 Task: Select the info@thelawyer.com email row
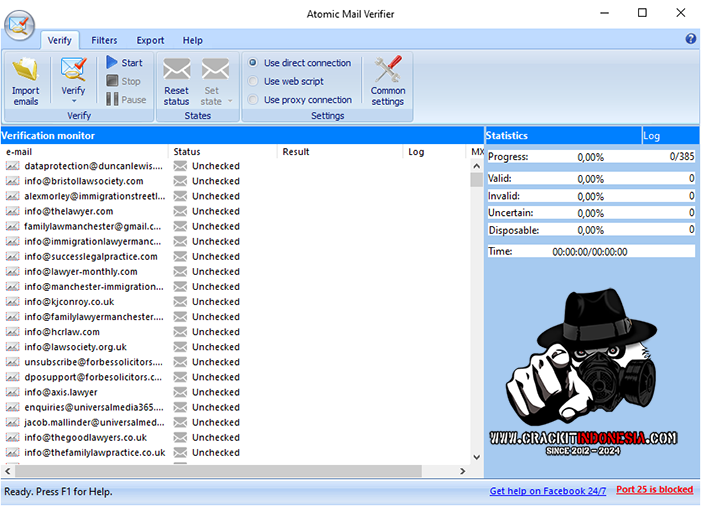(x=69, y=211)
